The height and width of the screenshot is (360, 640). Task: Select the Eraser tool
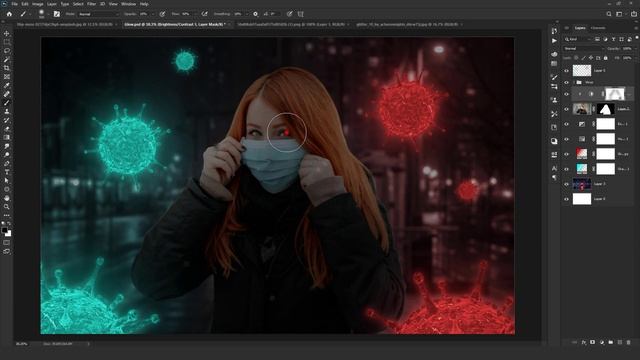[7, 129]
